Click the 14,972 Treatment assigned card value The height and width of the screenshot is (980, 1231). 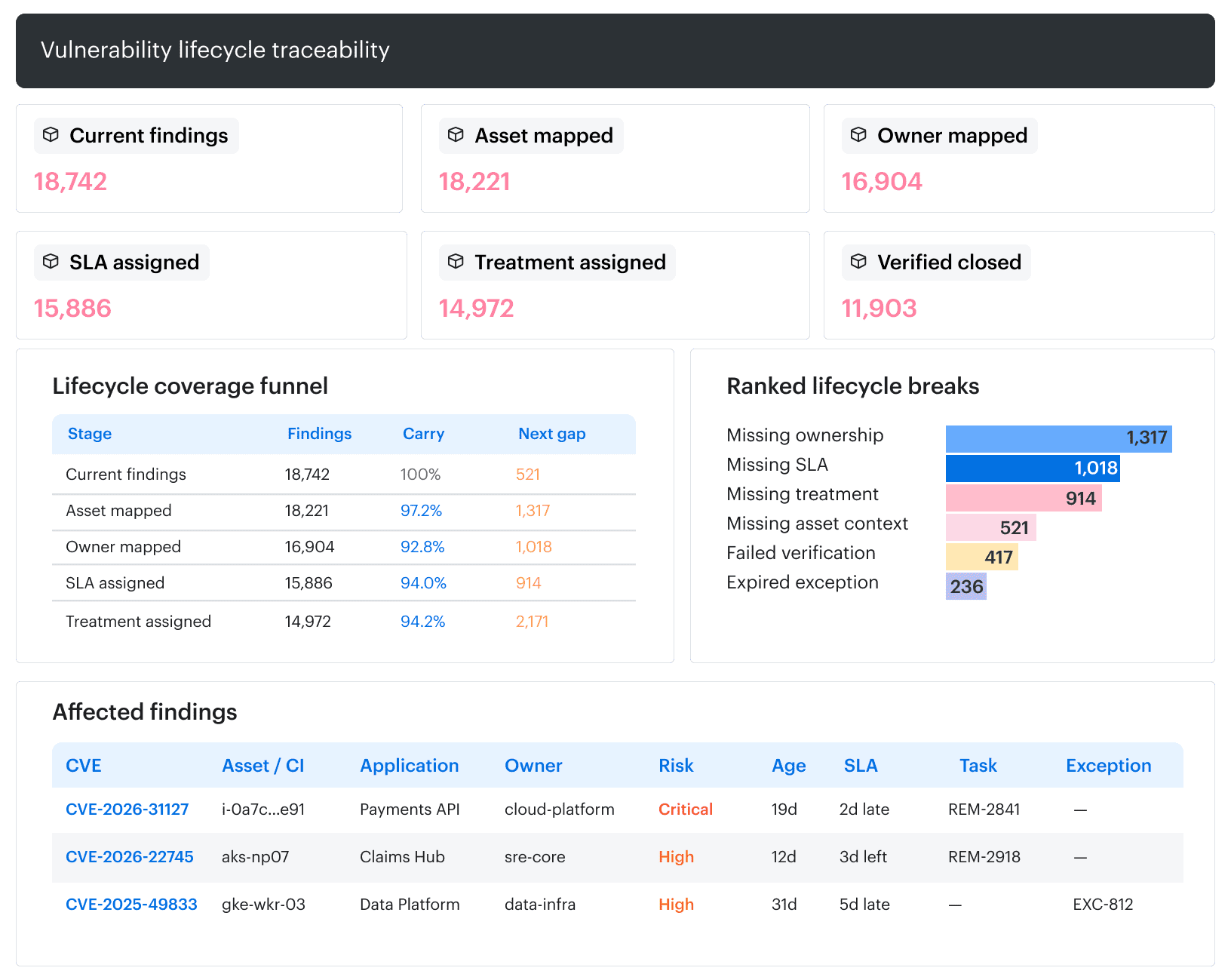click(x=476, y=309)
